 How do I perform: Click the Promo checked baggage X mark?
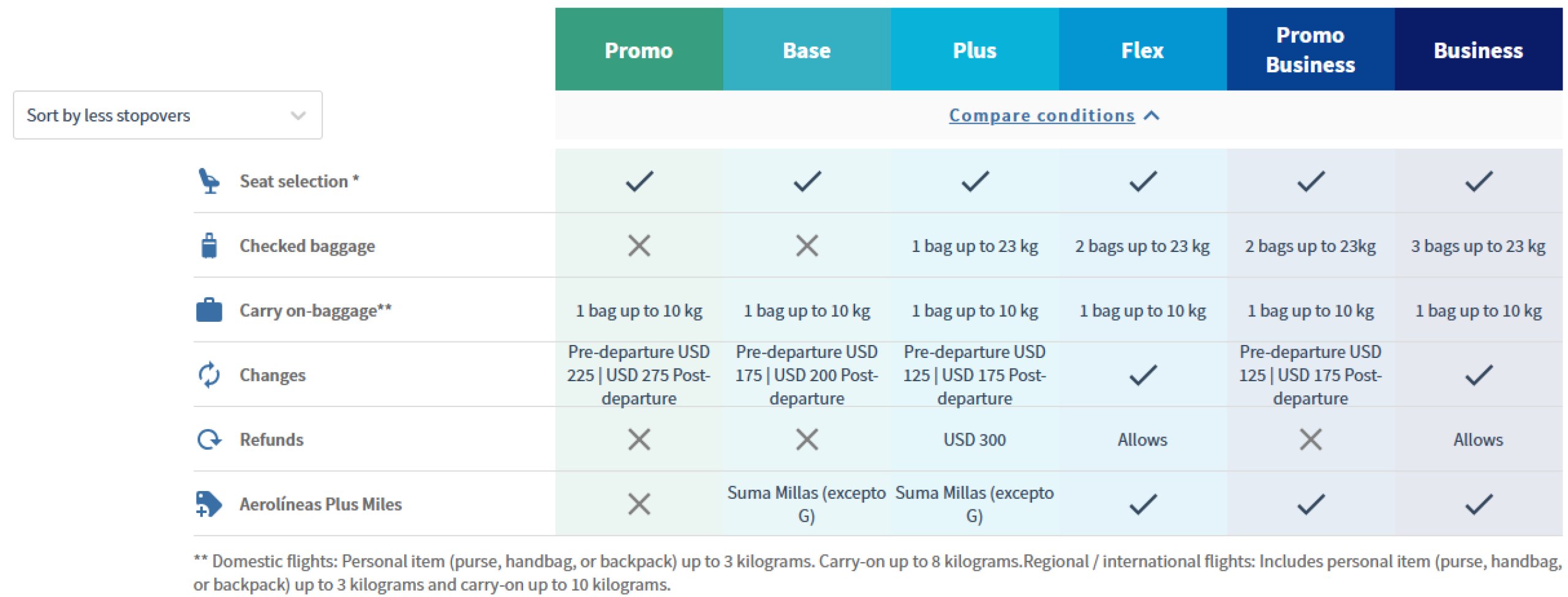coord(639,246)
